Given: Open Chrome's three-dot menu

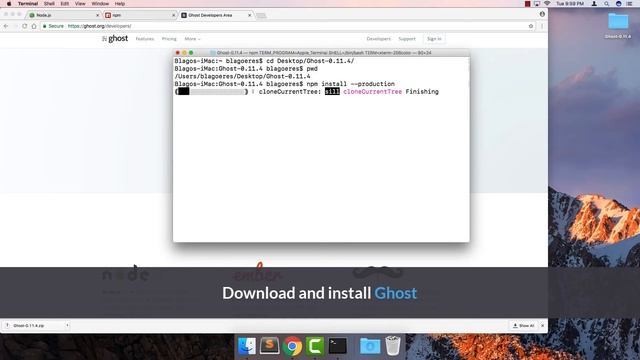Looking at the screenshot, I should point(542,26).
